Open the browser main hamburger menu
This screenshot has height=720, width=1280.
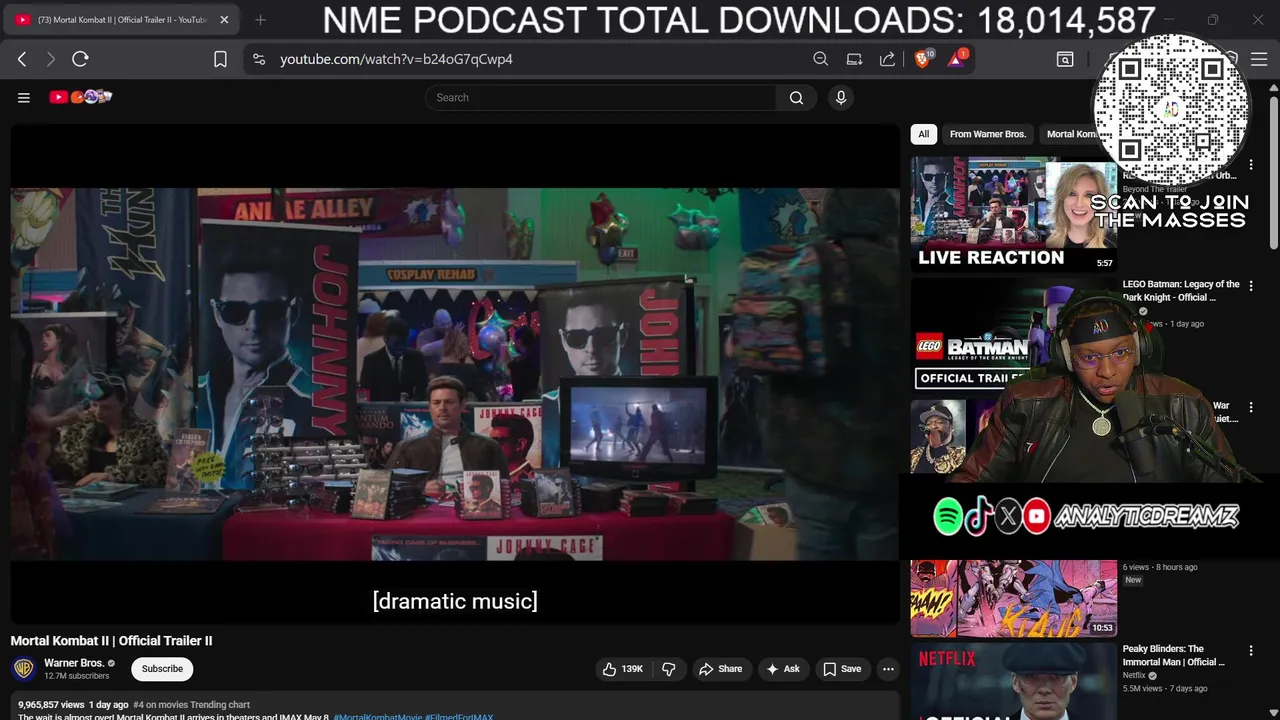[x=1259, y=59]
